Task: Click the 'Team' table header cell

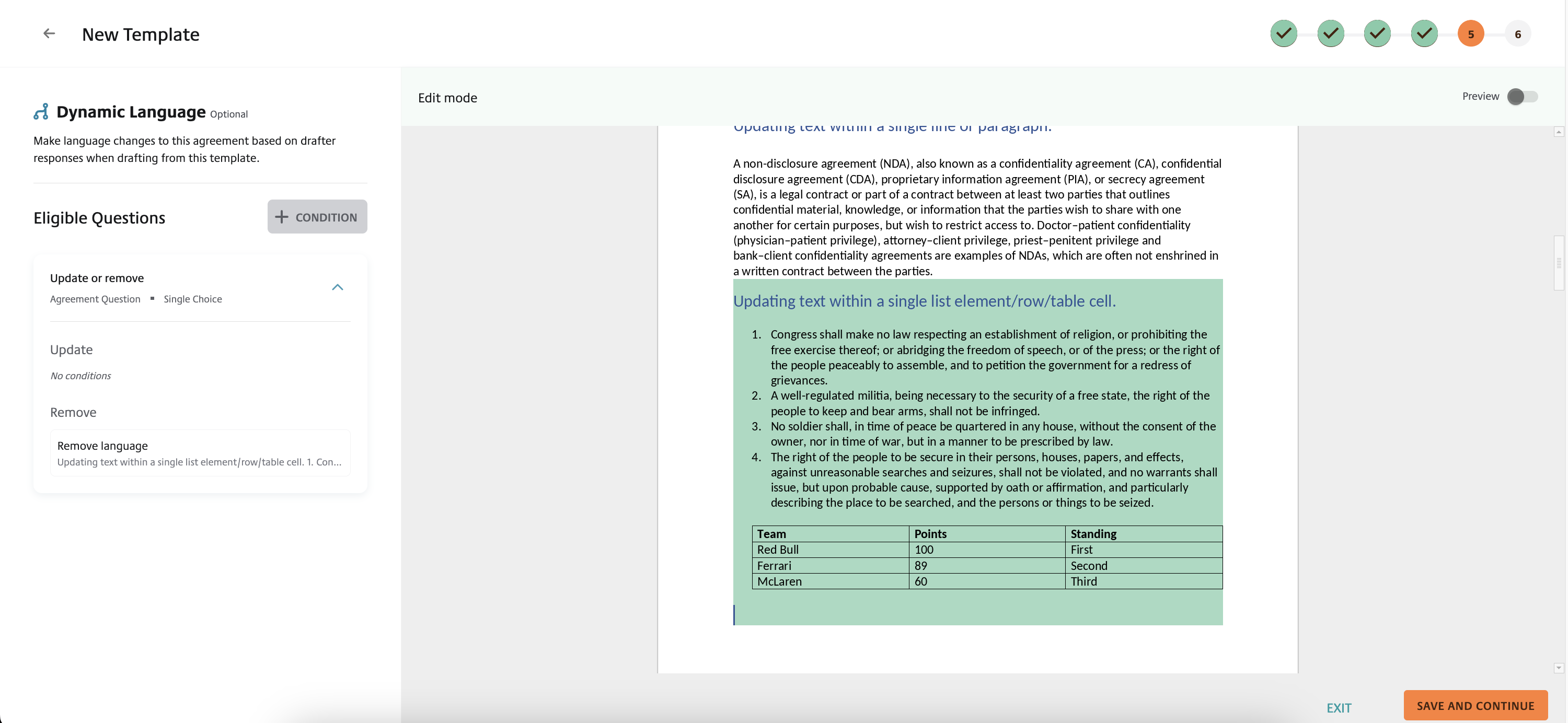Action: tap(831, 534)
